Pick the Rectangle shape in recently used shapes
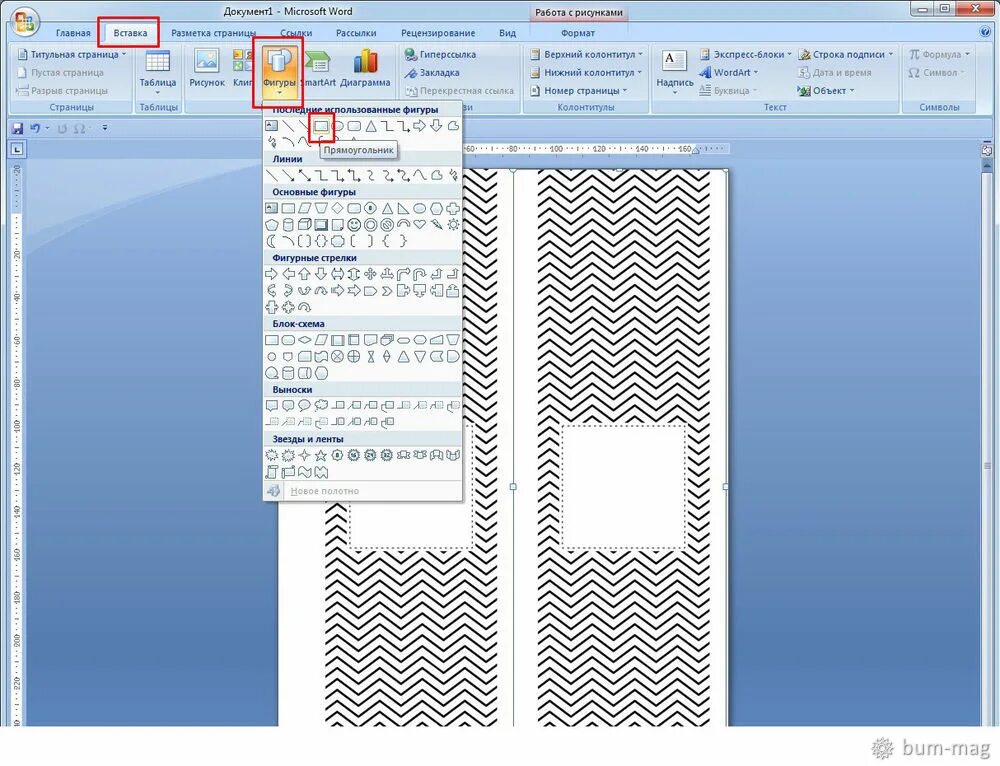This screenshot has width=1000, height=766. click(321, 126)
